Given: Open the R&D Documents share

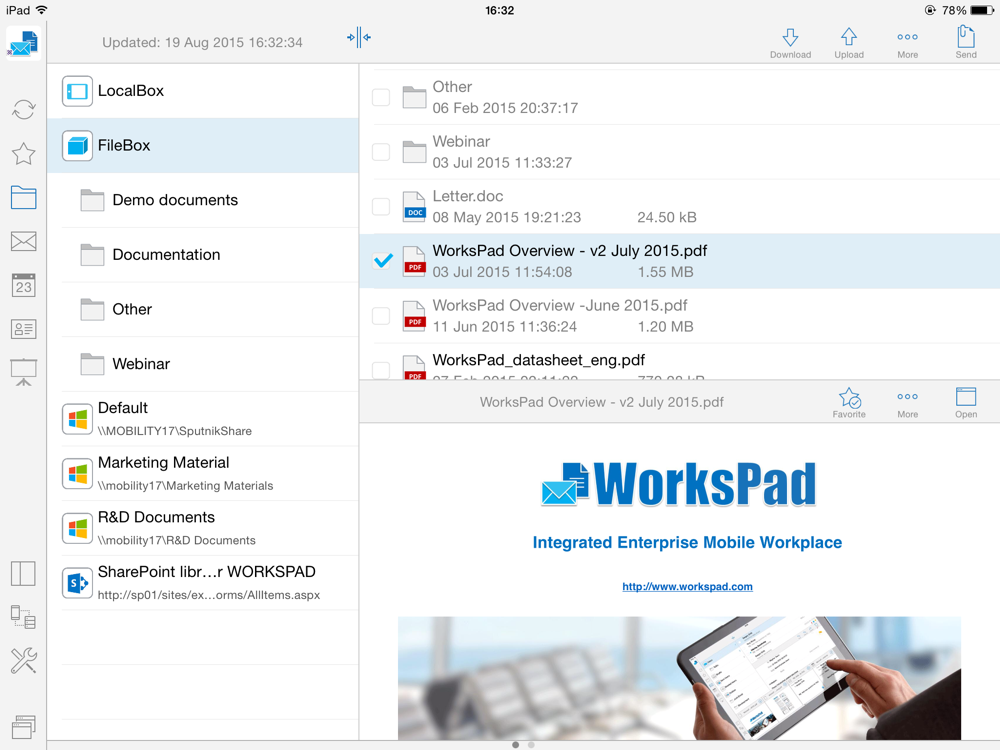Looking at the screenshot, I should click(x=203, y=527).
